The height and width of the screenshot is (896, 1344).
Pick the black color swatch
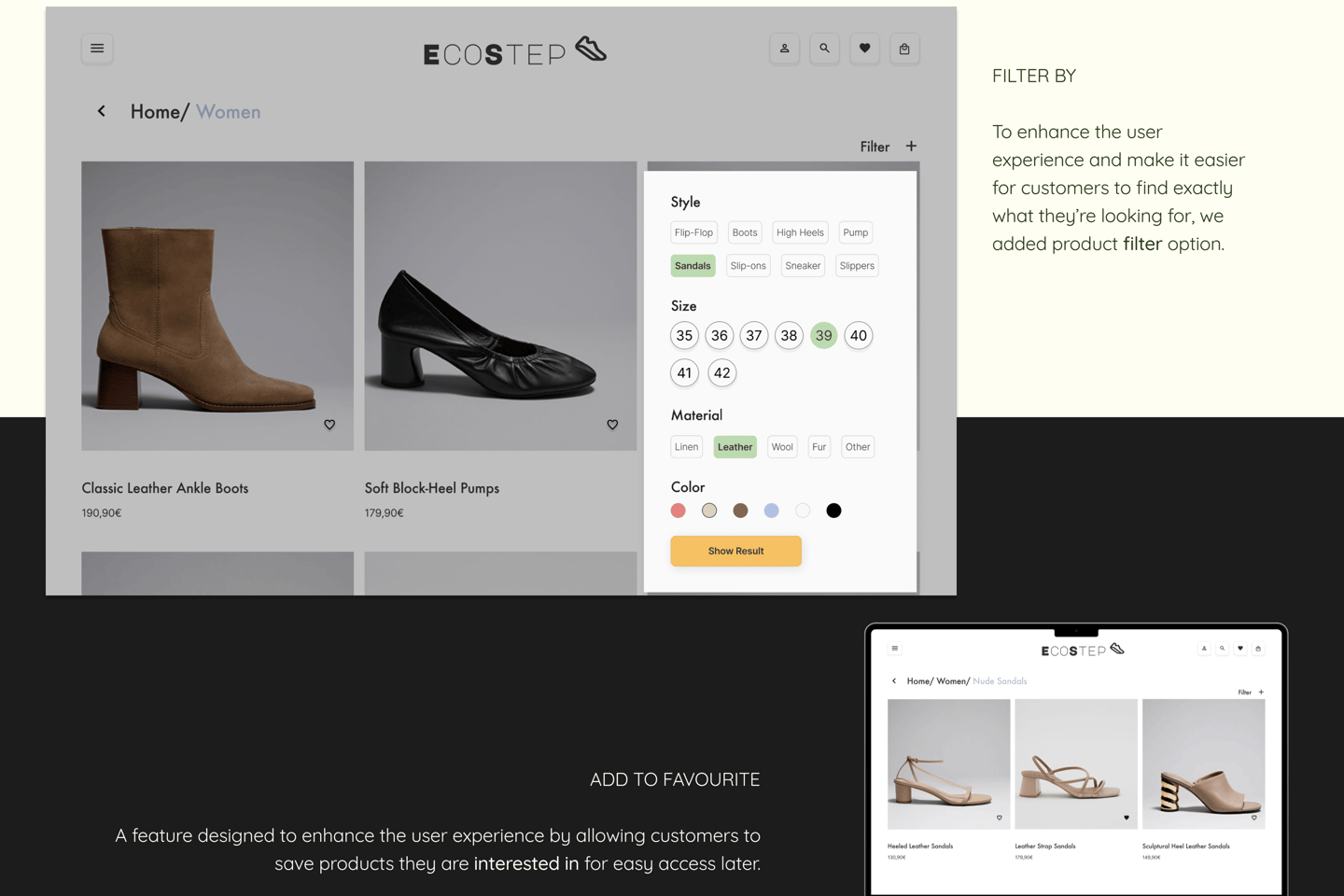[x=833, y=511]
